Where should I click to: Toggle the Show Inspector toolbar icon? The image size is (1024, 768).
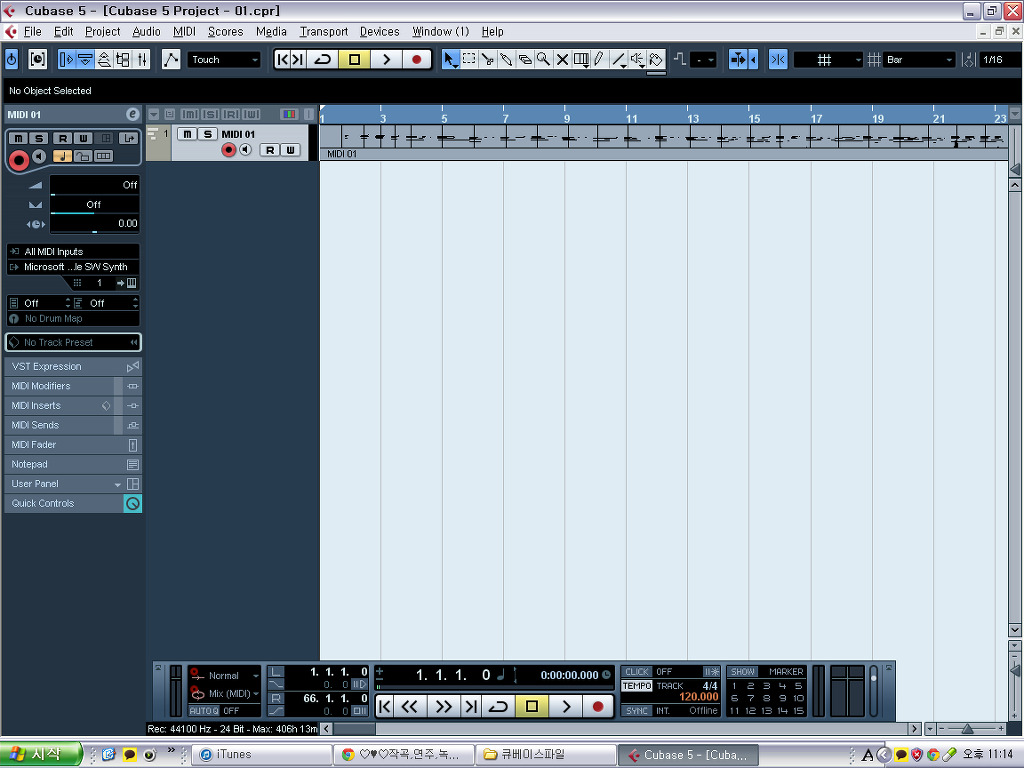(x=66, y=59)
